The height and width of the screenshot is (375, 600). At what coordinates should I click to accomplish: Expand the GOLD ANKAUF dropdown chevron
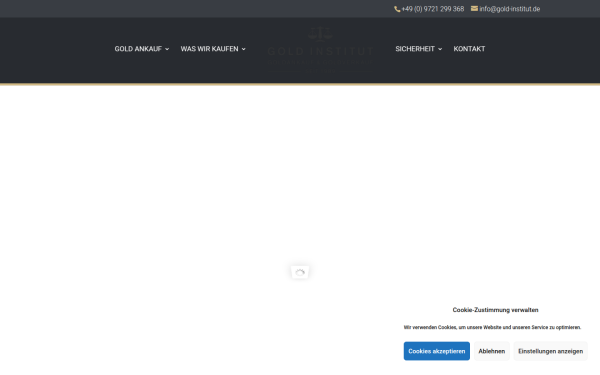click(x=167, y=49)
